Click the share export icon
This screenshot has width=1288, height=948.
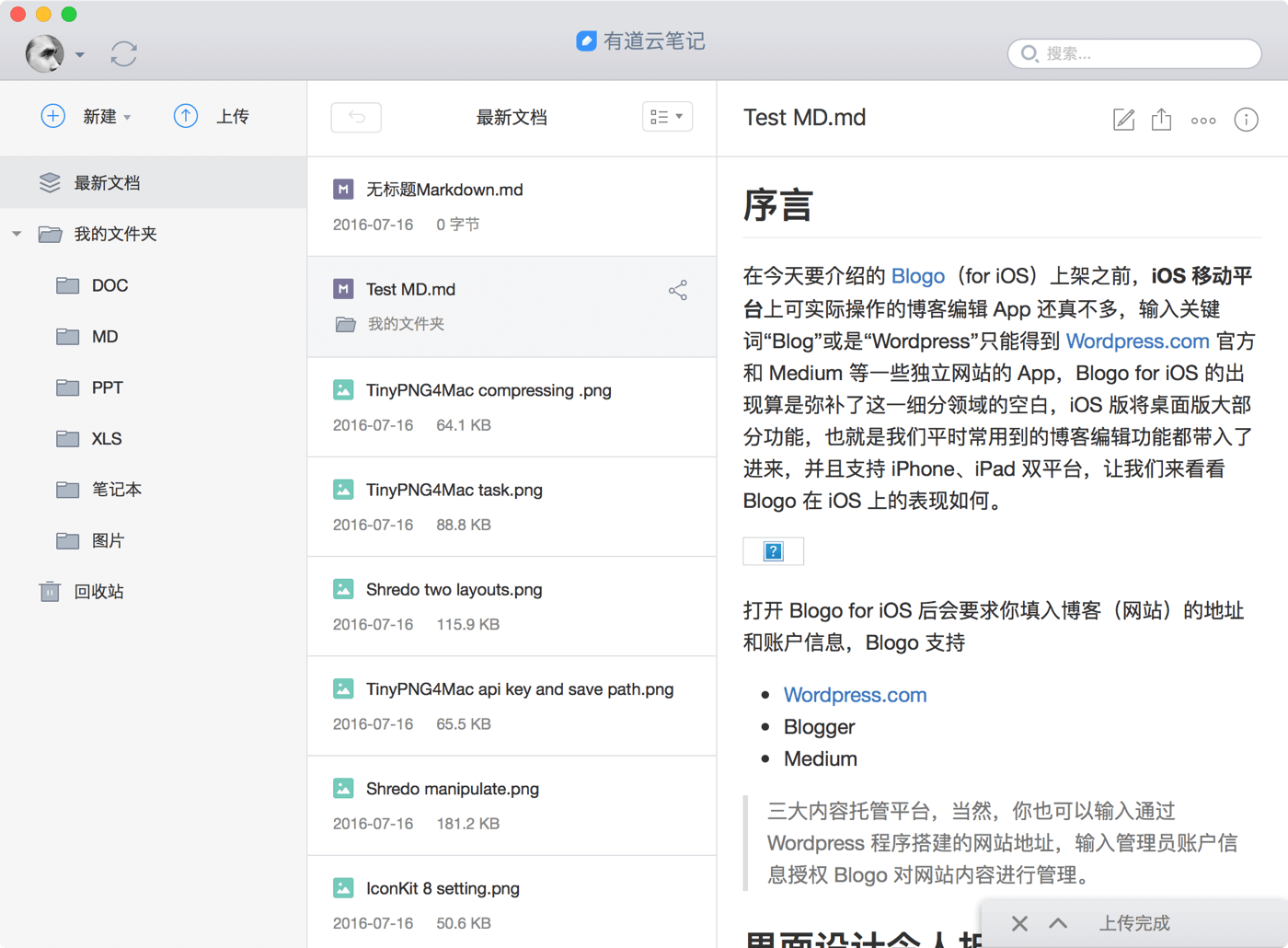click(x=1162, y=119)
